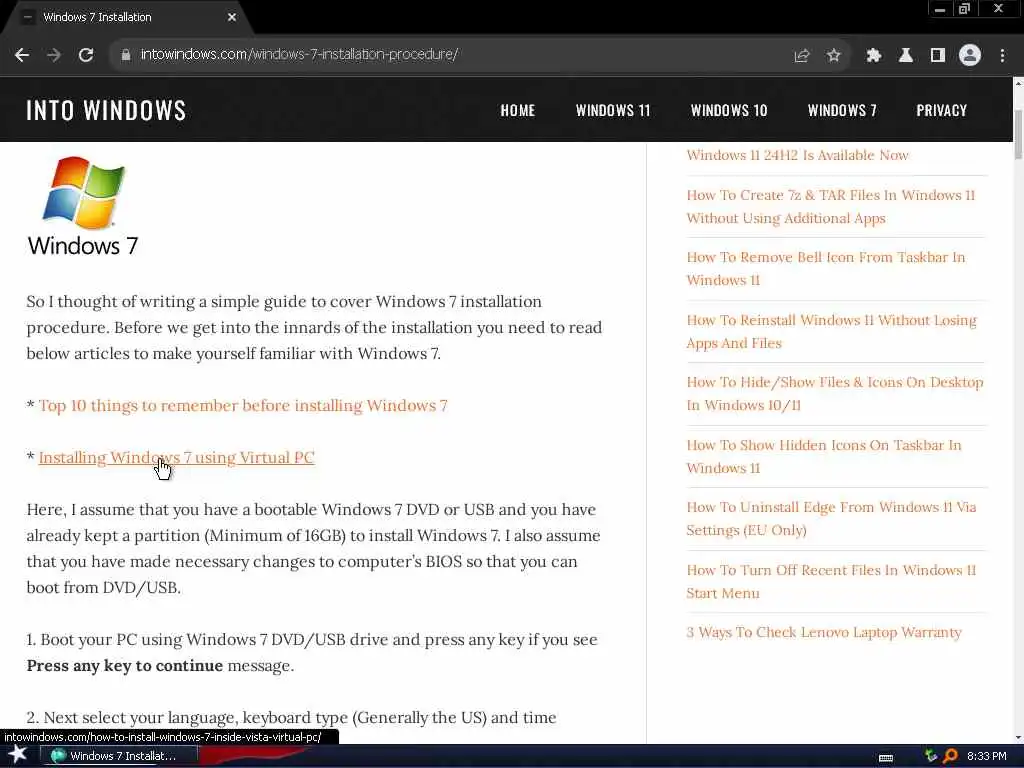Close the Windows 7 Installation tab
The width and height of the screenshot is (1024, 768).
coord(232,17)
